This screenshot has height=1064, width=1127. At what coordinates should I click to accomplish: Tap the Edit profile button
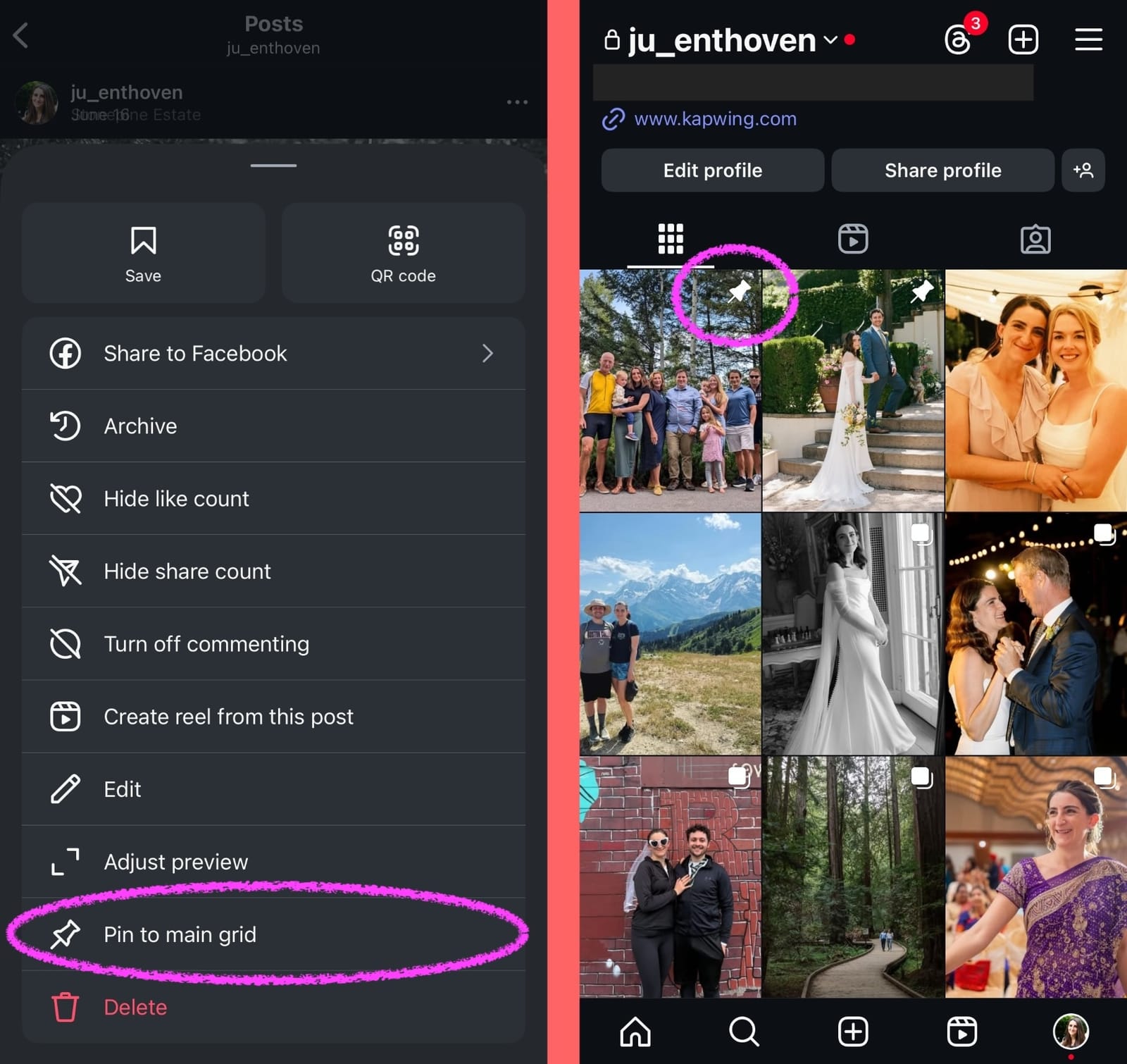(x=711, y=170)
